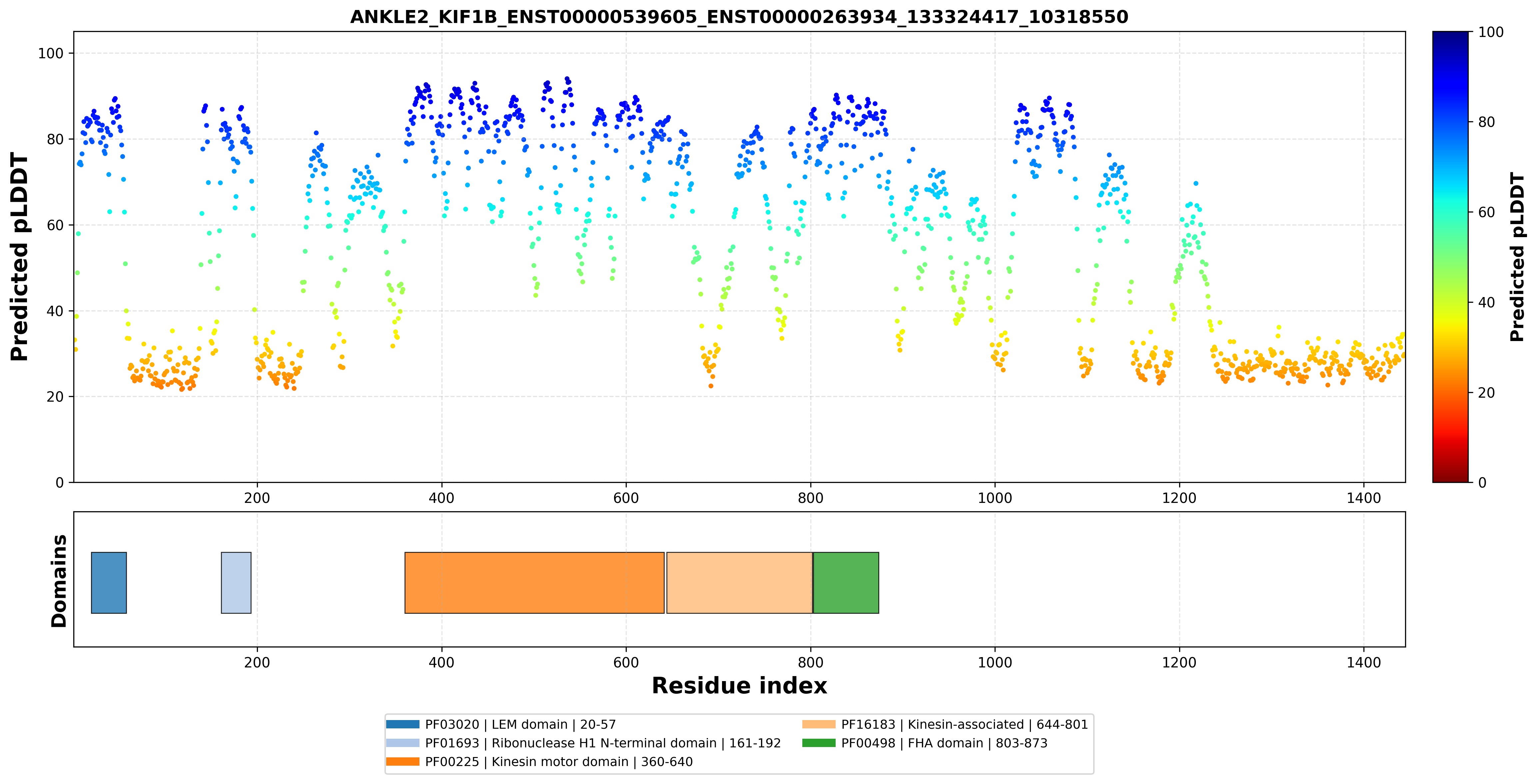Viewport: 1537px width, 784px height.
Task: Click the pLDDT colorbar gradient
Action: point(1450,257)
